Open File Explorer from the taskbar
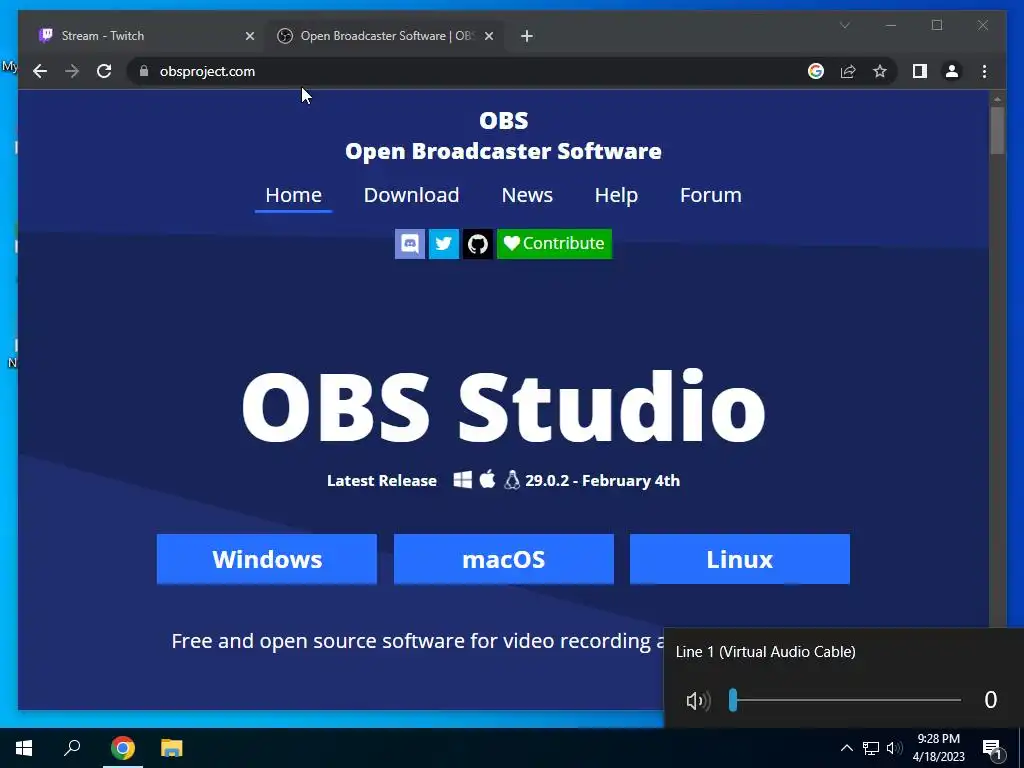Image resolution: width=1024 pixels, height=768 pixels. (x=172, y=748)
